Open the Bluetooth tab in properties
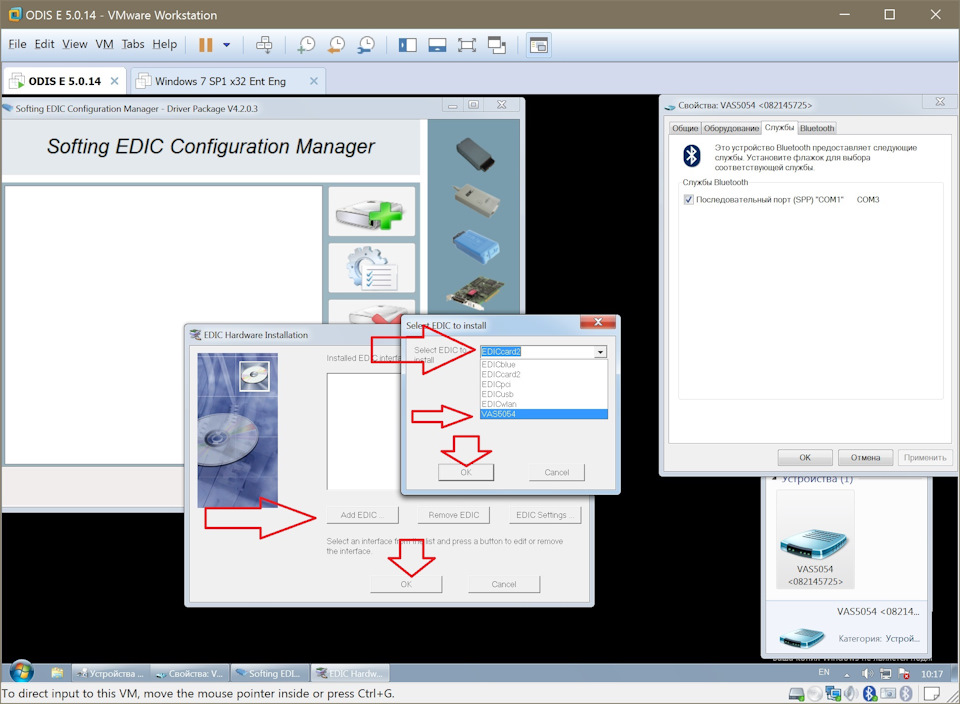The image size is (960, 704). (x=817, y=128)
